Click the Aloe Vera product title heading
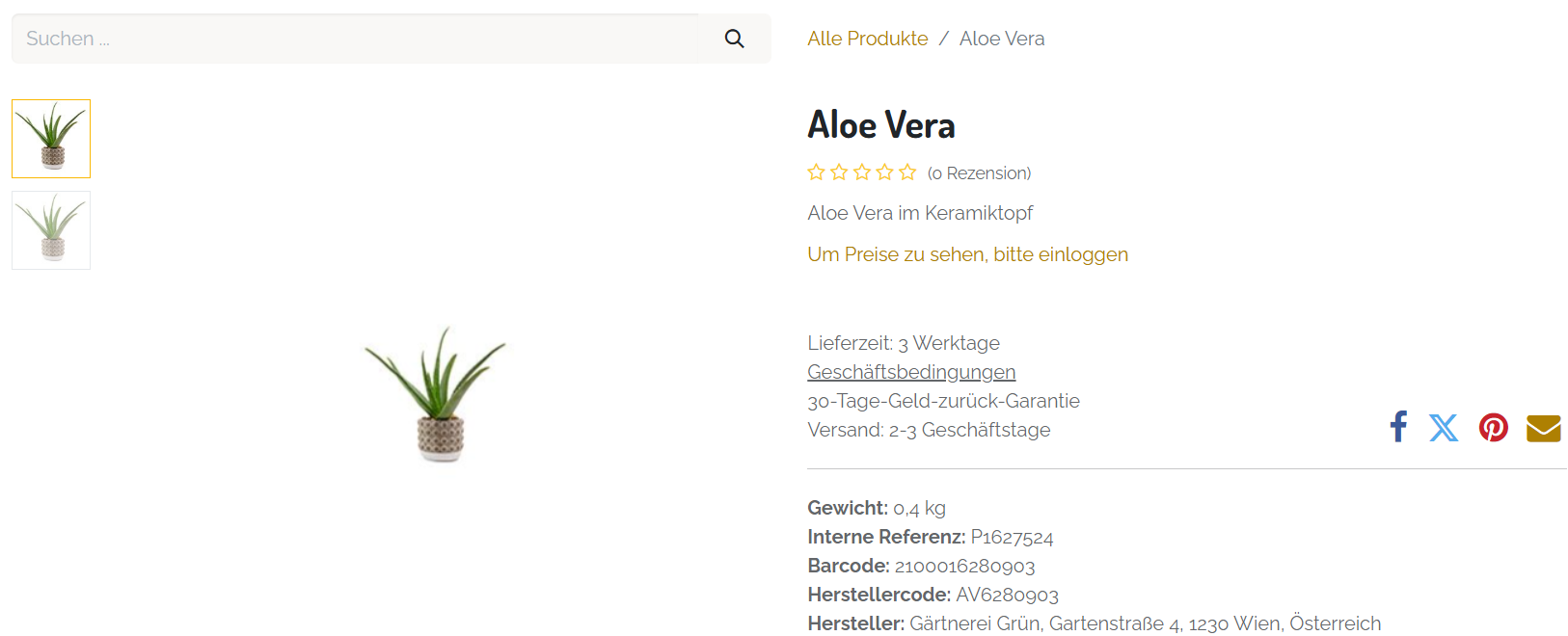 point(881,125)
